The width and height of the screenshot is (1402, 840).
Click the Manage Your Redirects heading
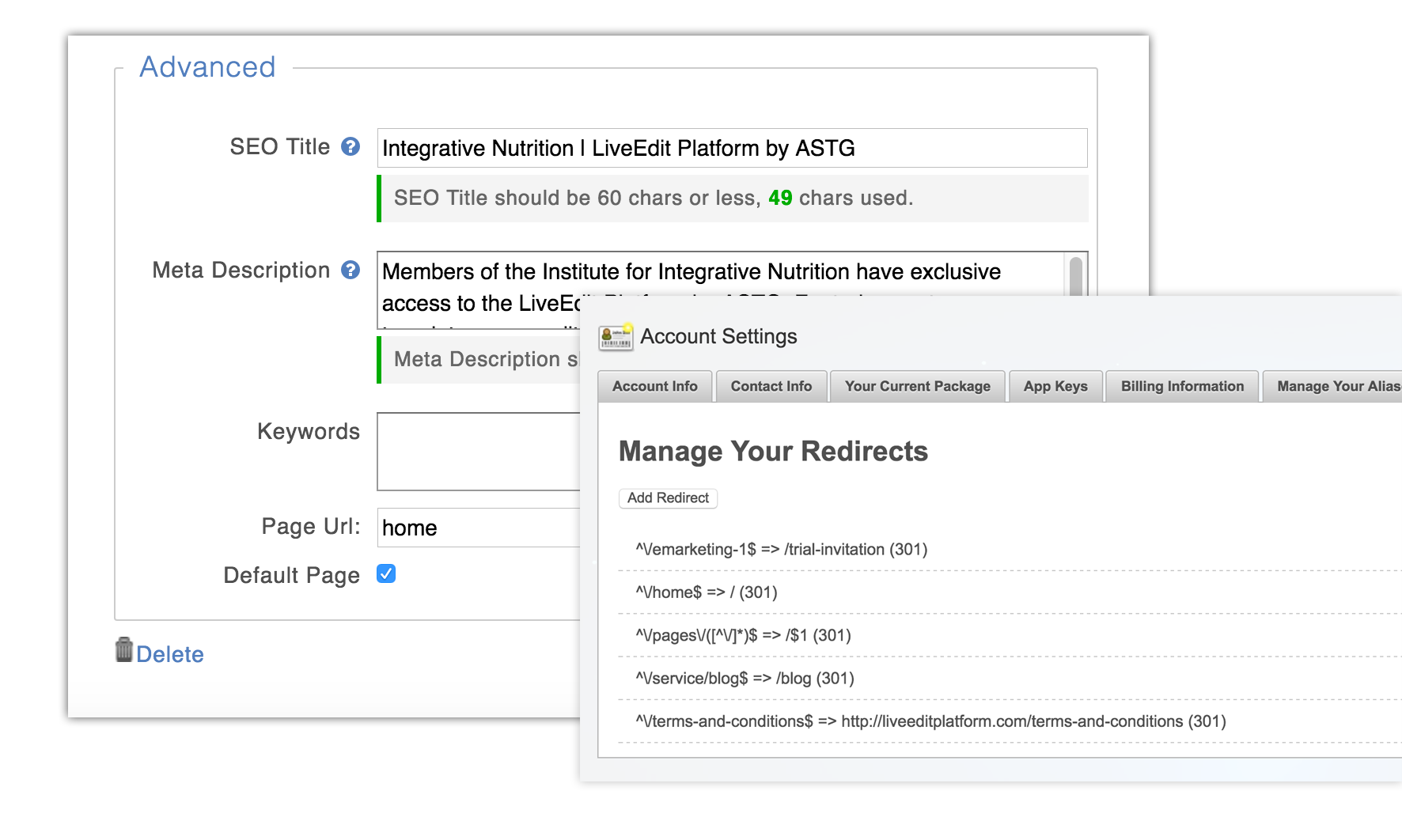tap(773, 451)
